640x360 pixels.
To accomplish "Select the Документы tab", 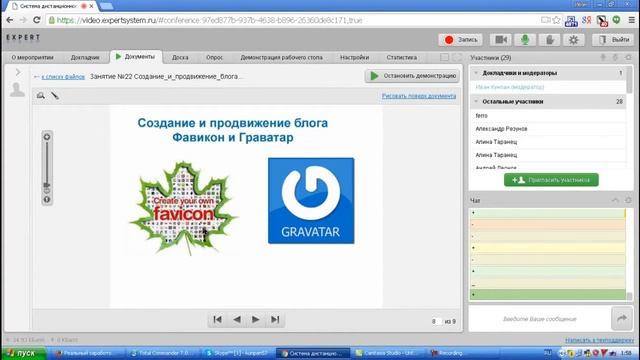I will pos(136,57).
